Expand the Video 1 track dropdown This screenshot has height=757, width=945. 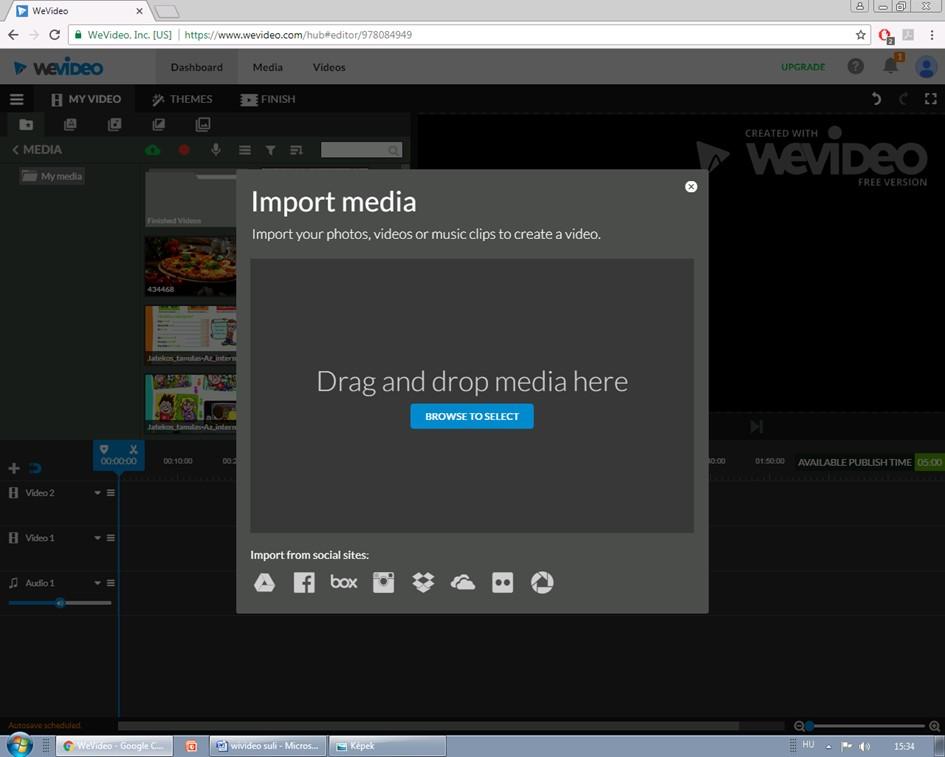[97, 538]
